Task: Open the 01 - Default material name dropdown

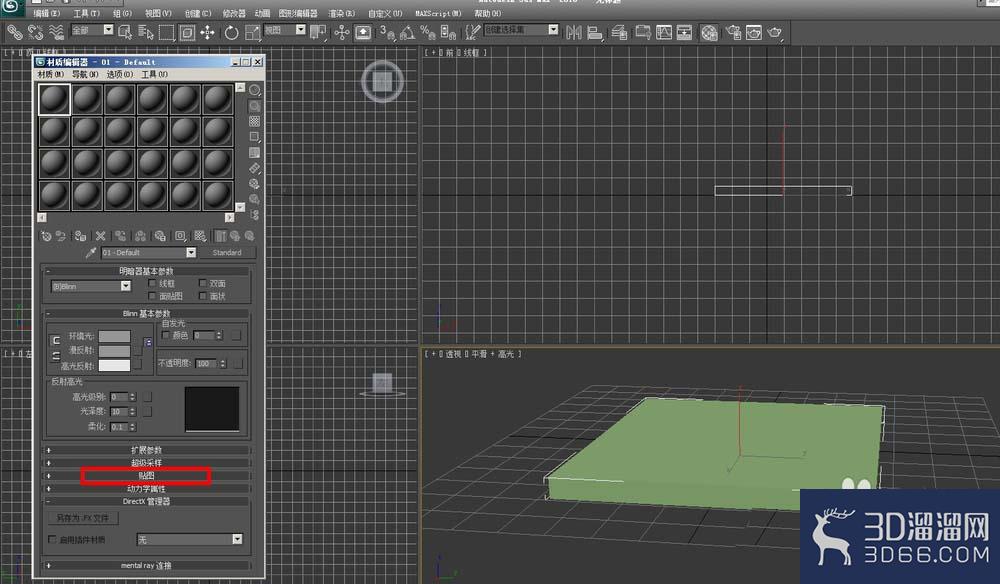Action: (191, 252)
